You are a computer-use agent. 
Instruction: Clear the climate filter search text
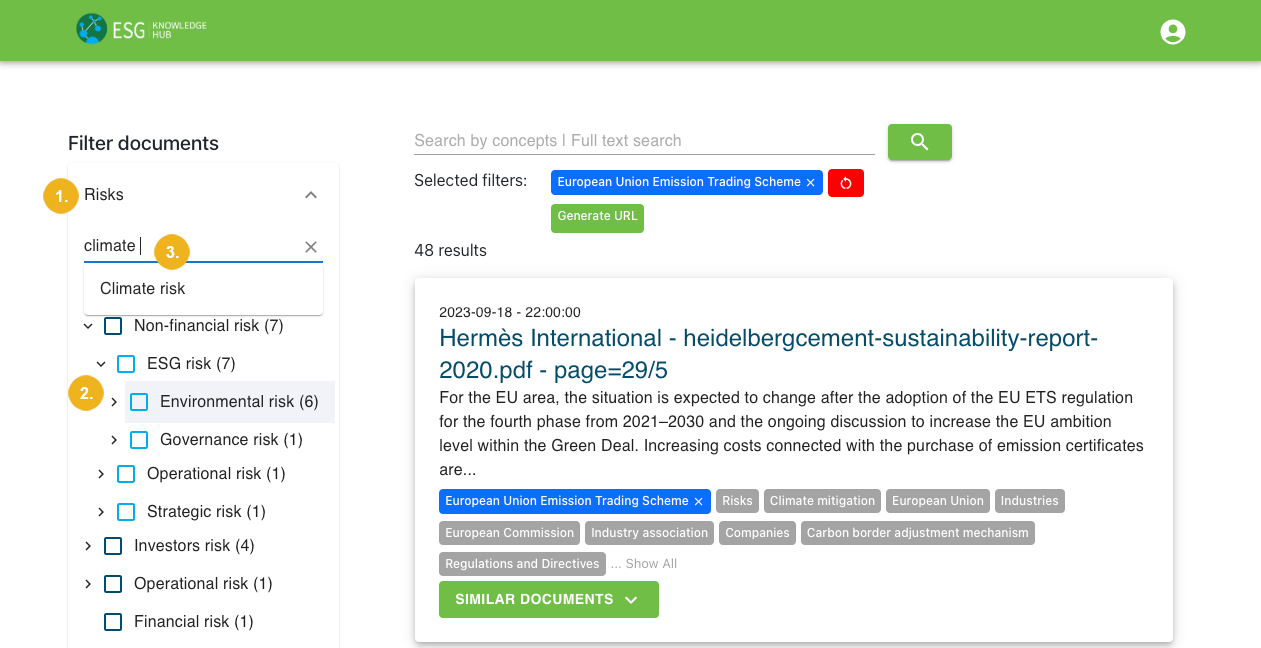tap(311, 247)
